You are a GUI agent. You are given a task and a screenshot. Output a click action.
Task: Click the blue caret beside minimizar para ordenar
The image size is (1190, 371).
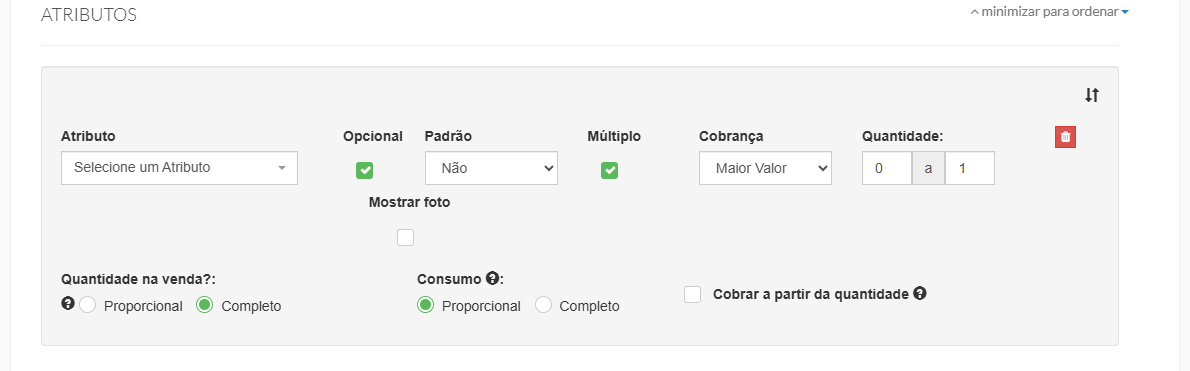click(x=1125, y=12)
